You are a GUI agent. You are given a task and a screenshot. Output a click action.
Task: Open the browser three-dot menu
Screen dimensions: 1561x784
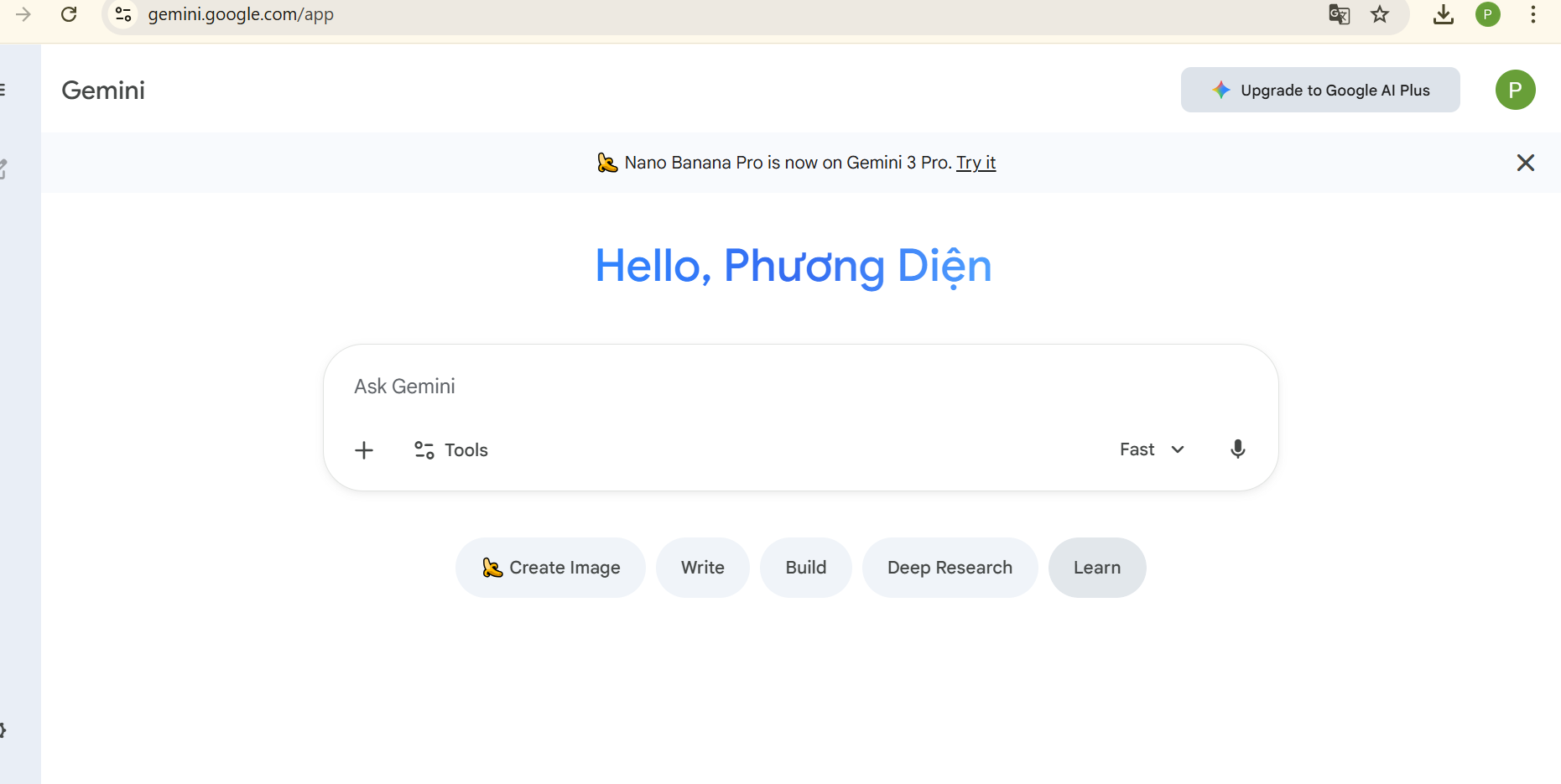click(x=1534, y=14)
